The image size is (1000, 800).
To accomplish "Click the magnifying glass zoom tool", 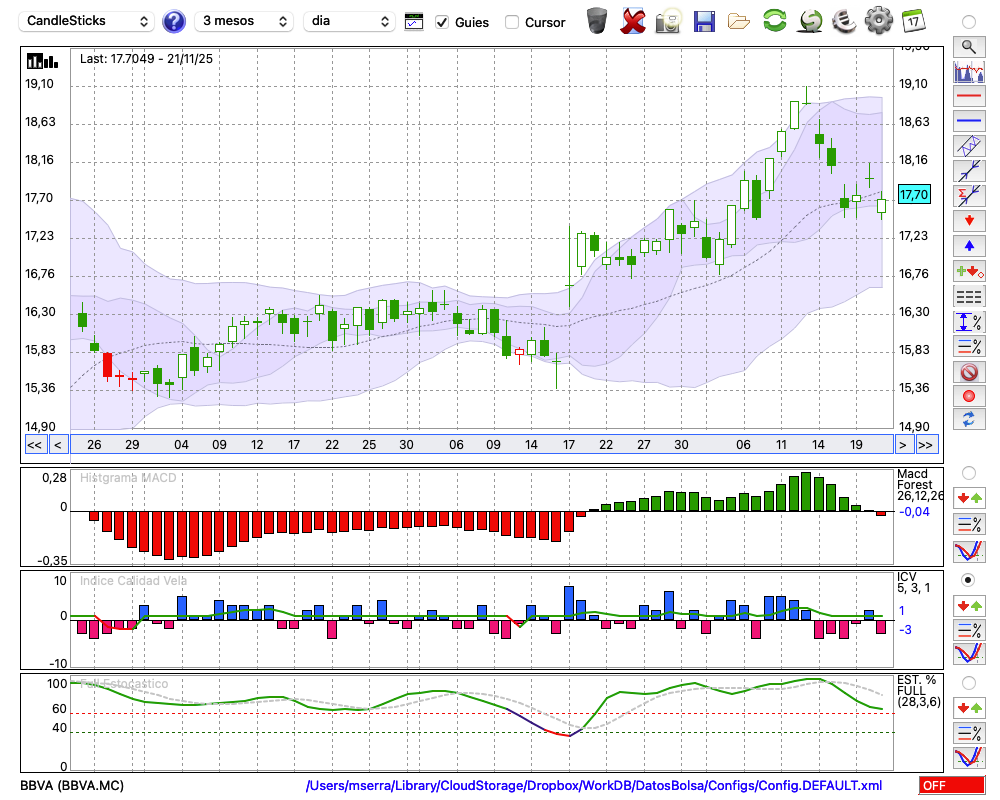I will pyautogui.click(x=968, y=46).
